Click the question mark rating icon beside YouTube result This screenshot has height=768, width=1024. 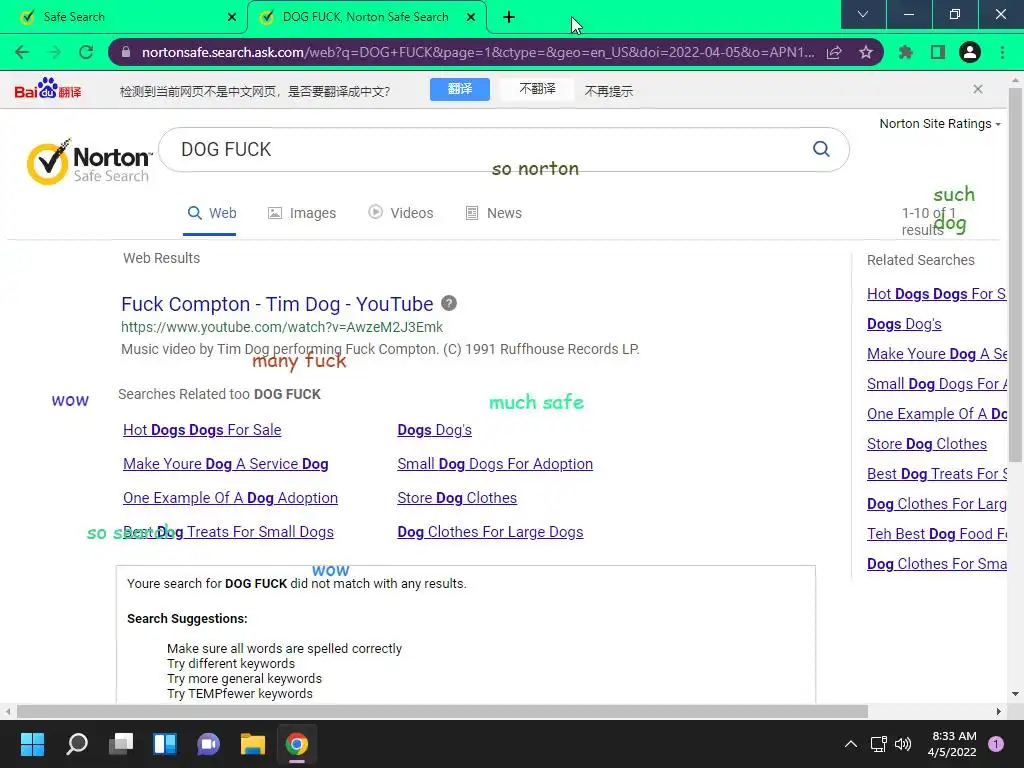[x=449, y=303]
